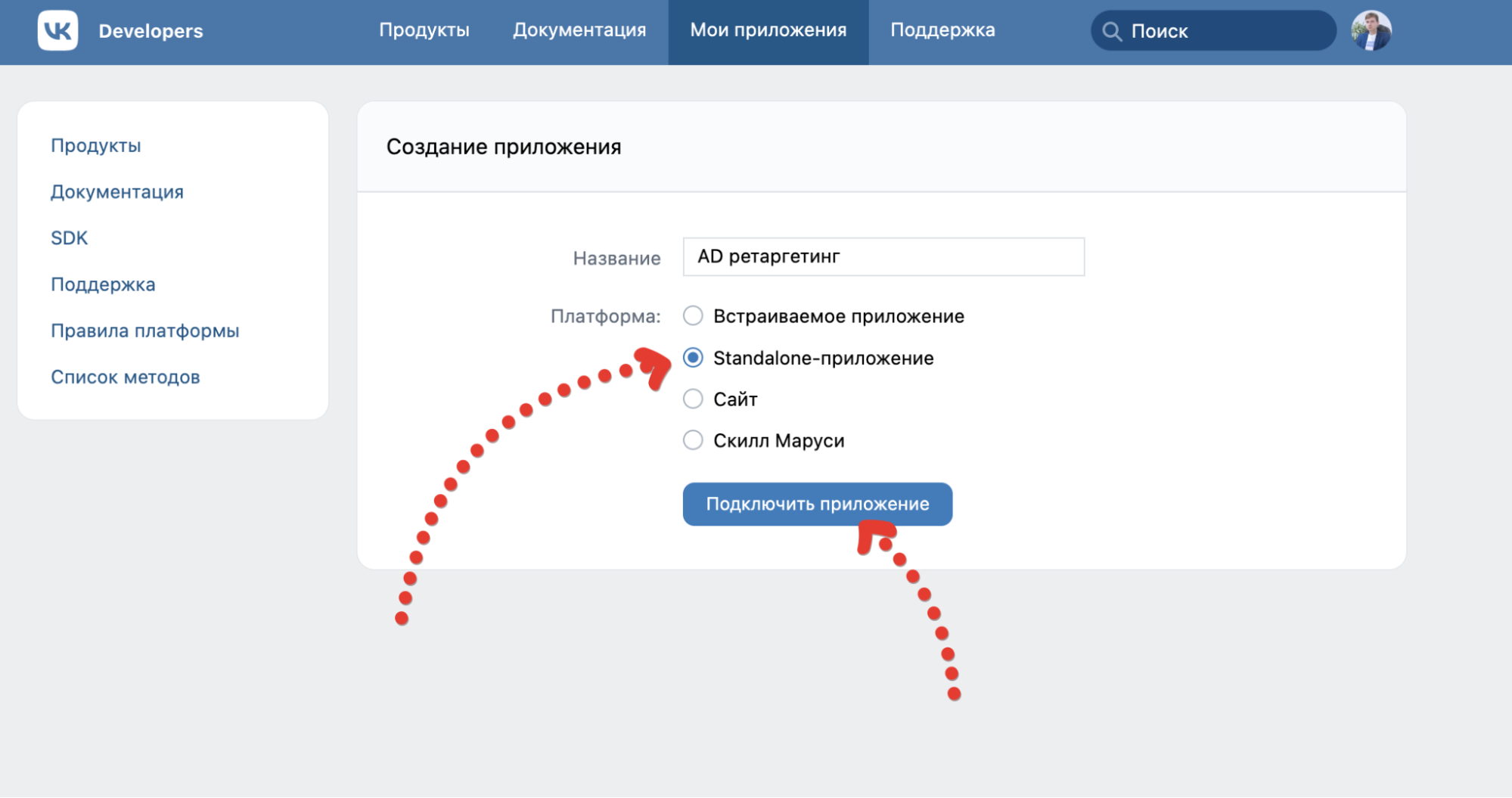This screenshot has height=798, width=1512.
Task: Open Продукты in top navigation
Action: [424, 30]
